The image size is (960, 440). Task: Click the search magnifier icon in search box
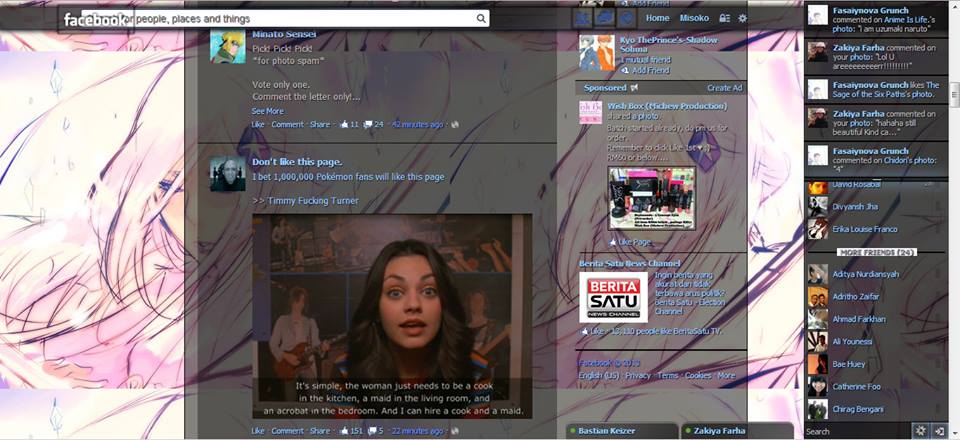pos(481,18)
